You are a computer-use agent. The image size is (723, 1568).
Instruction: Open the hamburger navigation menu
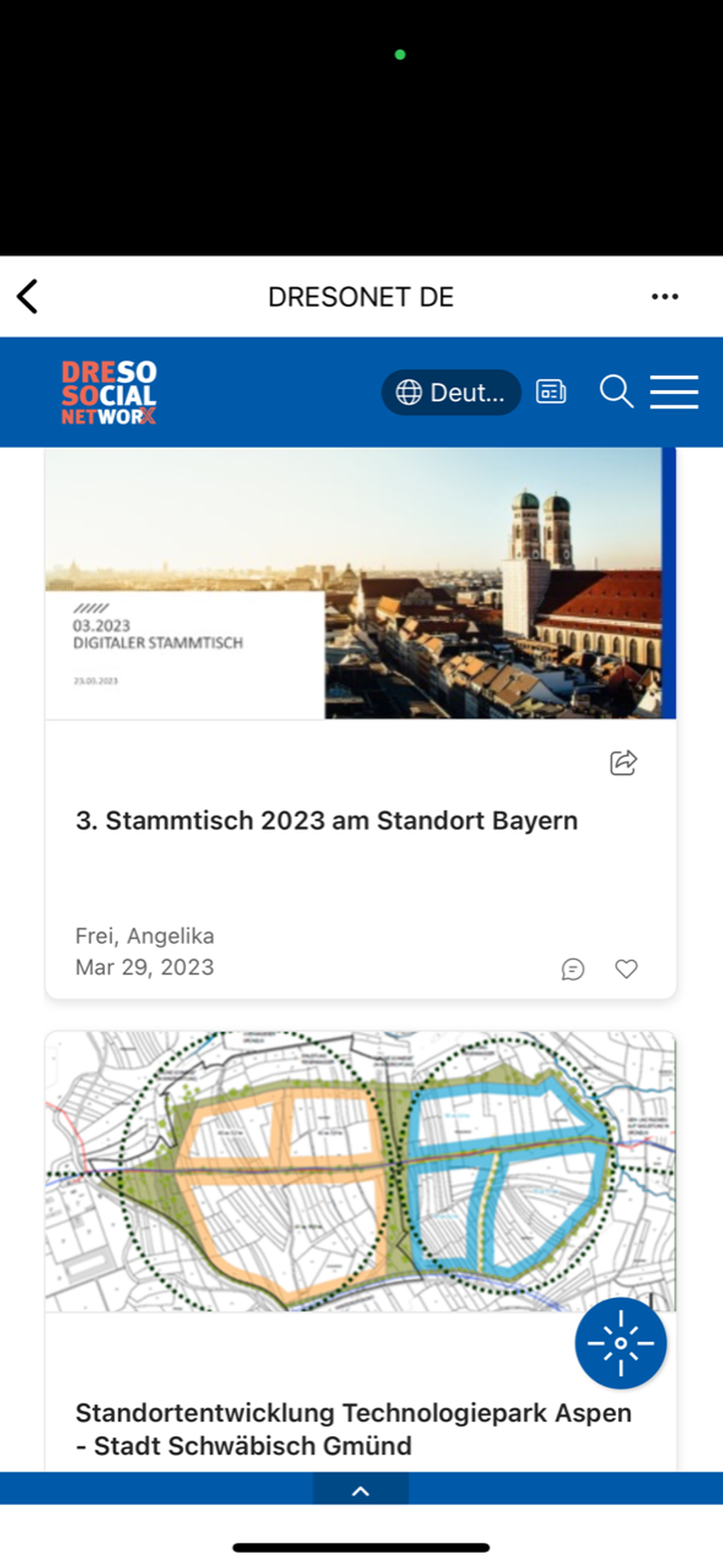point(673,392)
